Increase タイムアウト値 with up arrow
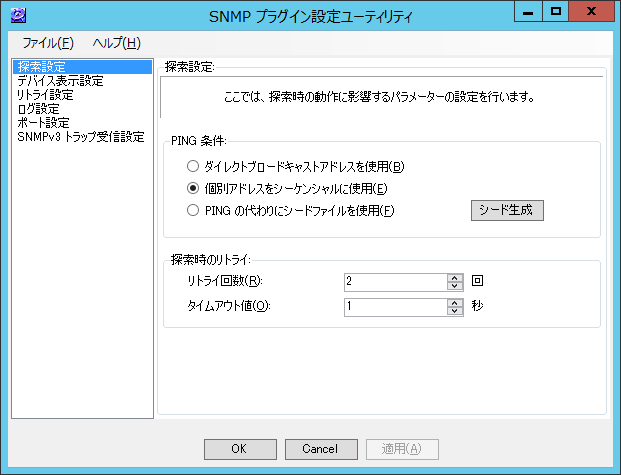 pyautogui.click(x=455, y=303)
